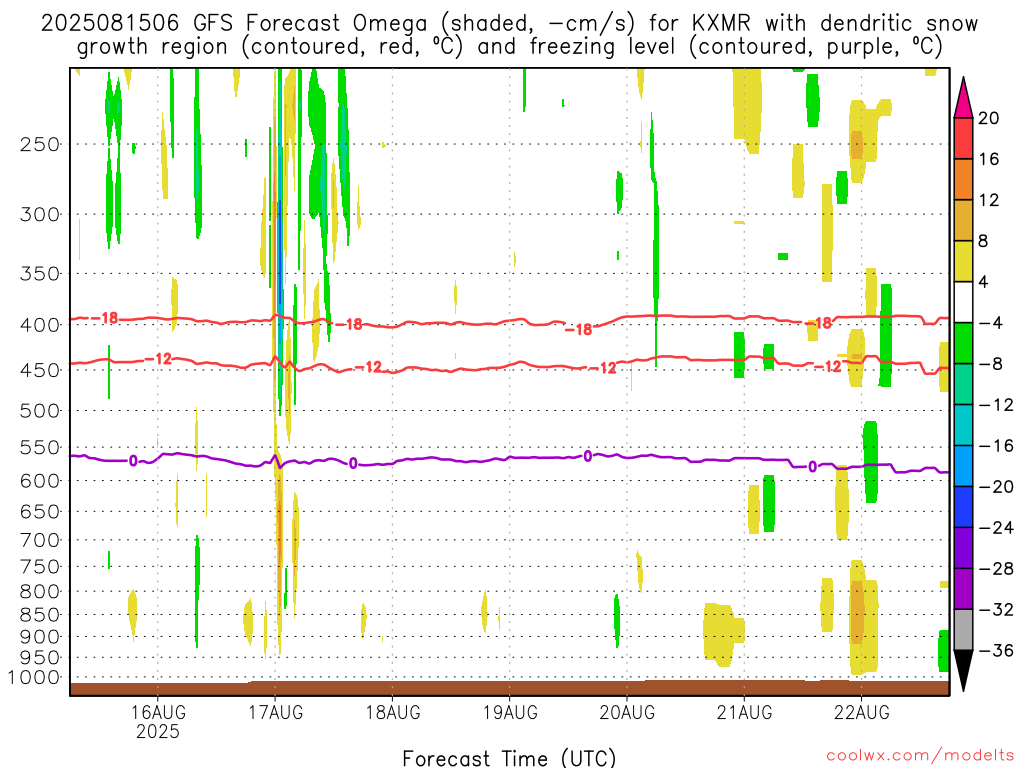
Task: Click the 300 pressure level label
Action: (40, 214)
